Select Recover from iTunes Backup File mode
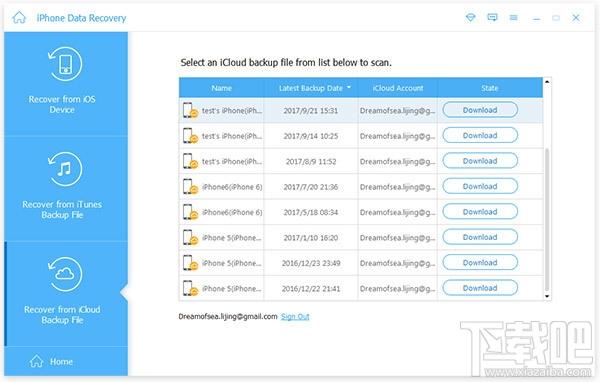This screenshot has width=600, height=382. point(65,189)
